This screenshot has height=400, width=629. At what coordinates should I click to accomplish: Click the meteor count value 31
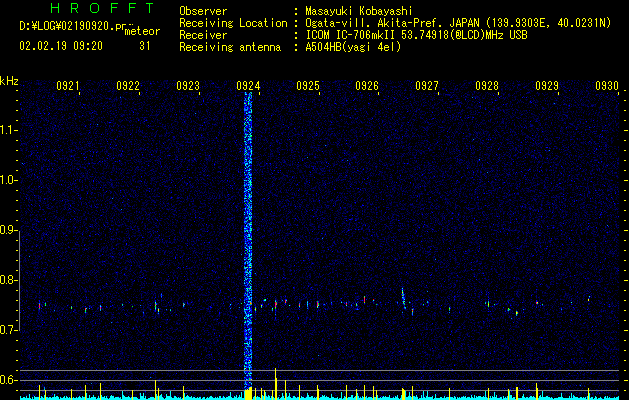click(x=144, y=46)
